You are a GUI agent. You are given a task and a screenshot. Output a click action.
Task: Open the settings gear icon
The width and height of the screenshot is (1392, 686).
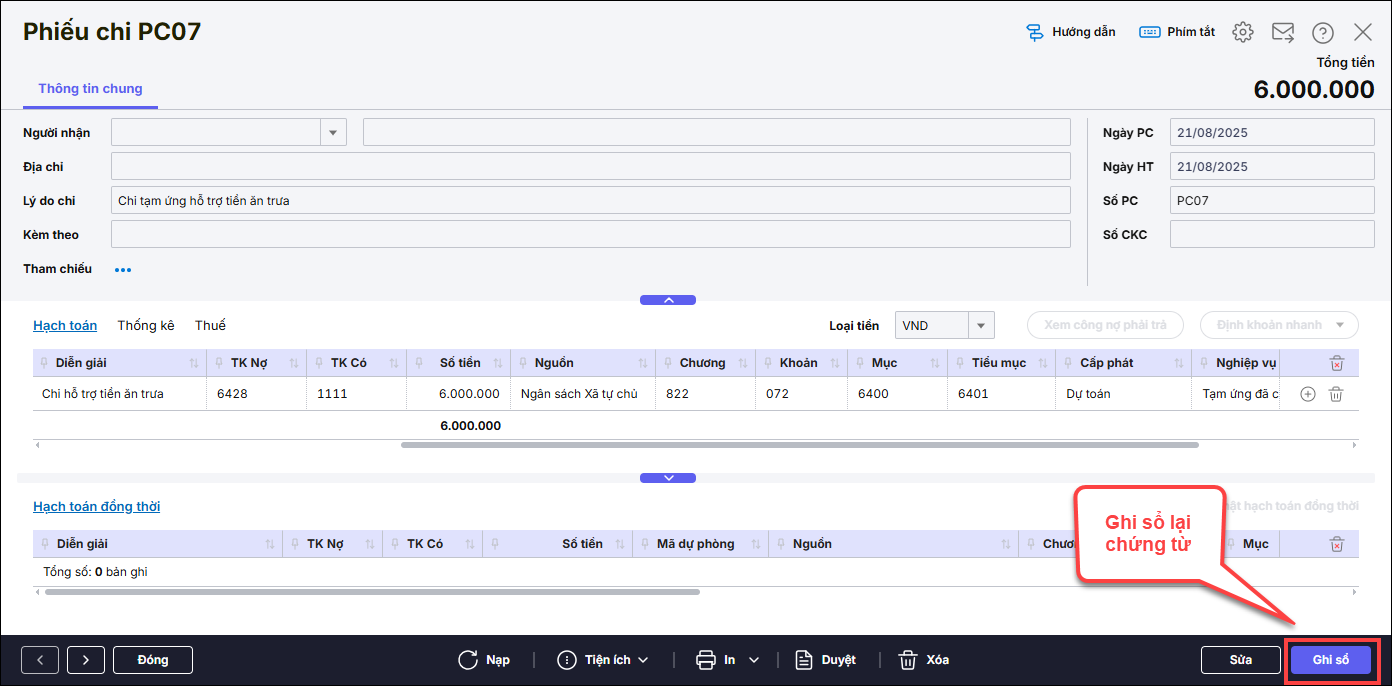[1242, 32]
